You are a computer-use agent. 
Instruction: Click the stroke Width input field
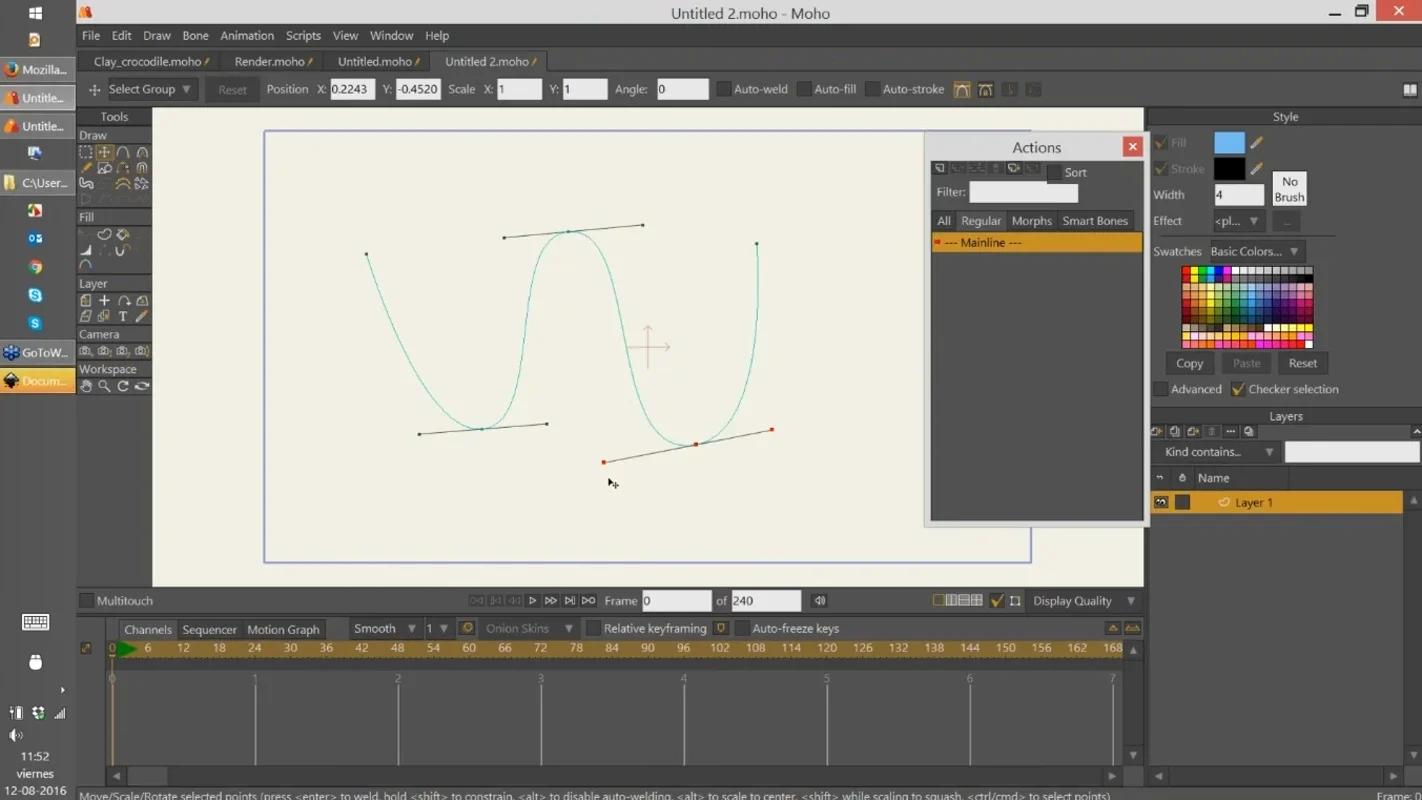[1239, 195]
